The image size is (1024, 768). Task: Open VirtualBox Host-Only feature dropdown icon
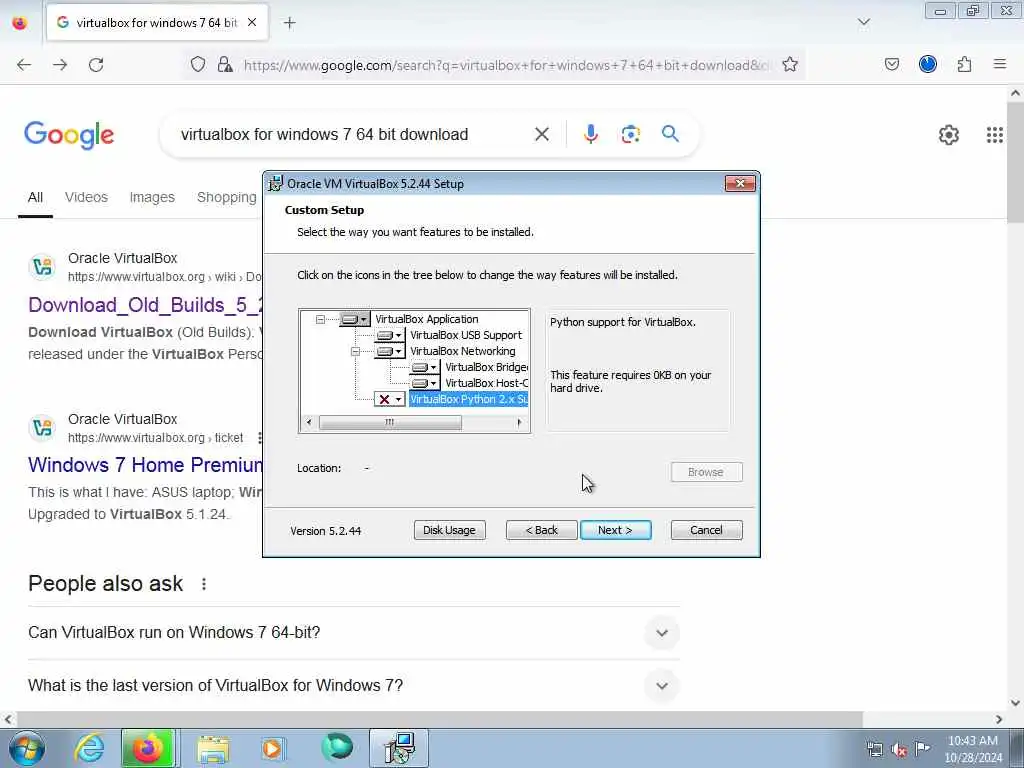point(424,383)
